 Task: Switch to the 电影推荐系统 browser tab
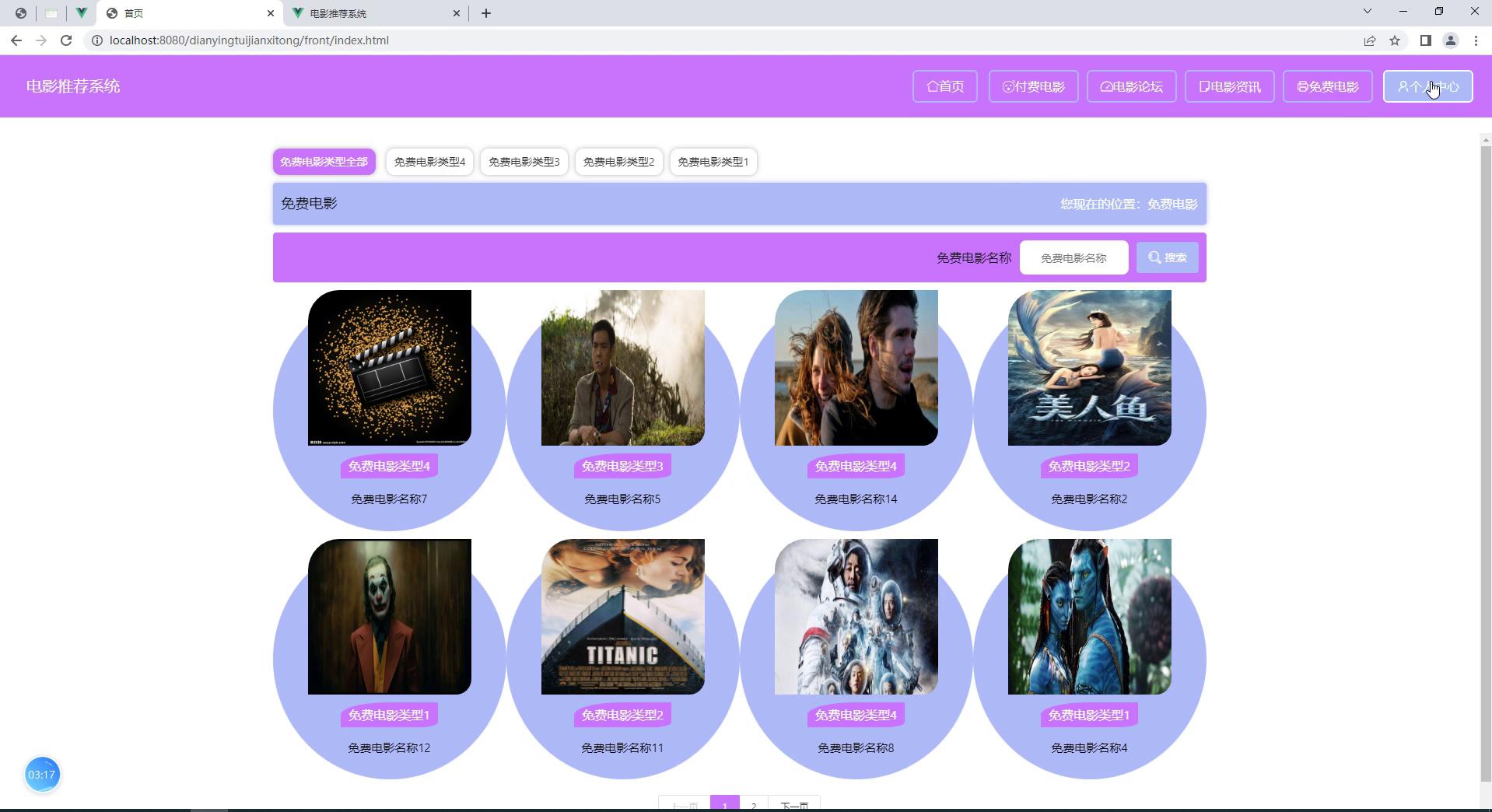(376, 13)
